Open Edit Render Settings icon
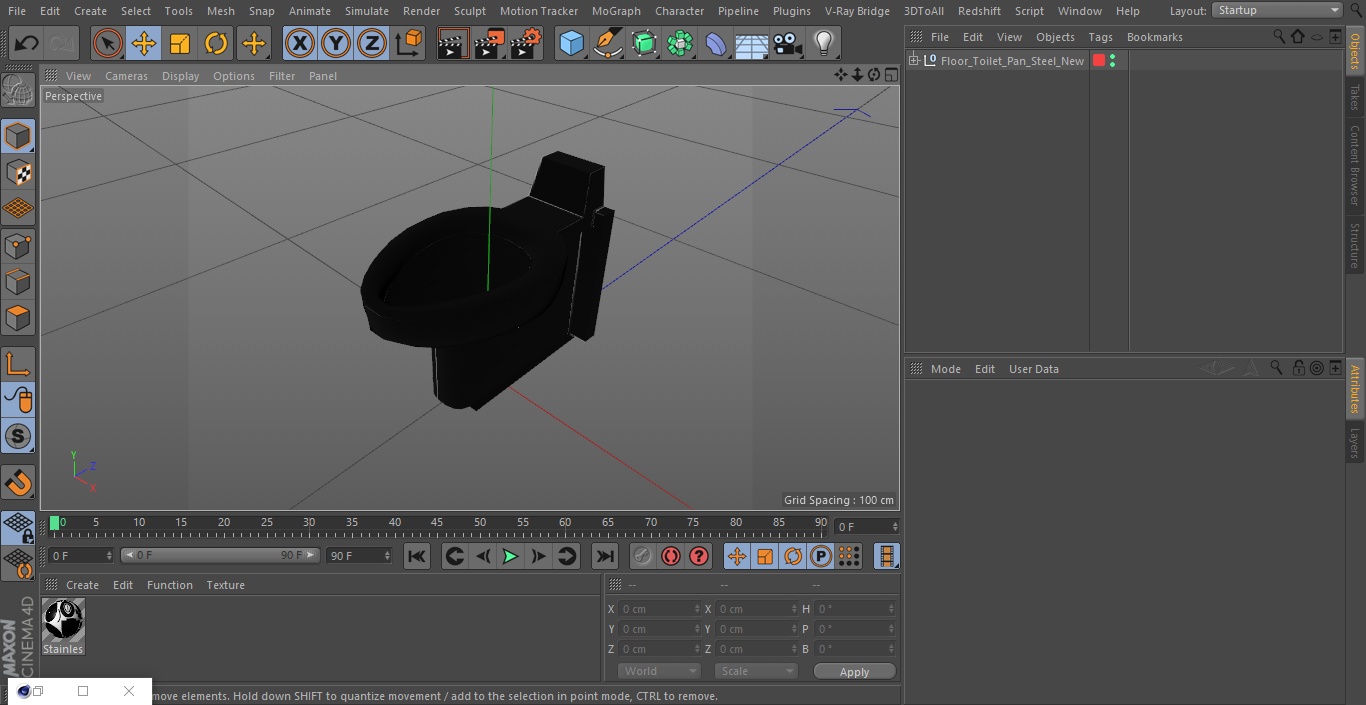The width and height of the screenshot is (1366, 705). pos(526,43)
